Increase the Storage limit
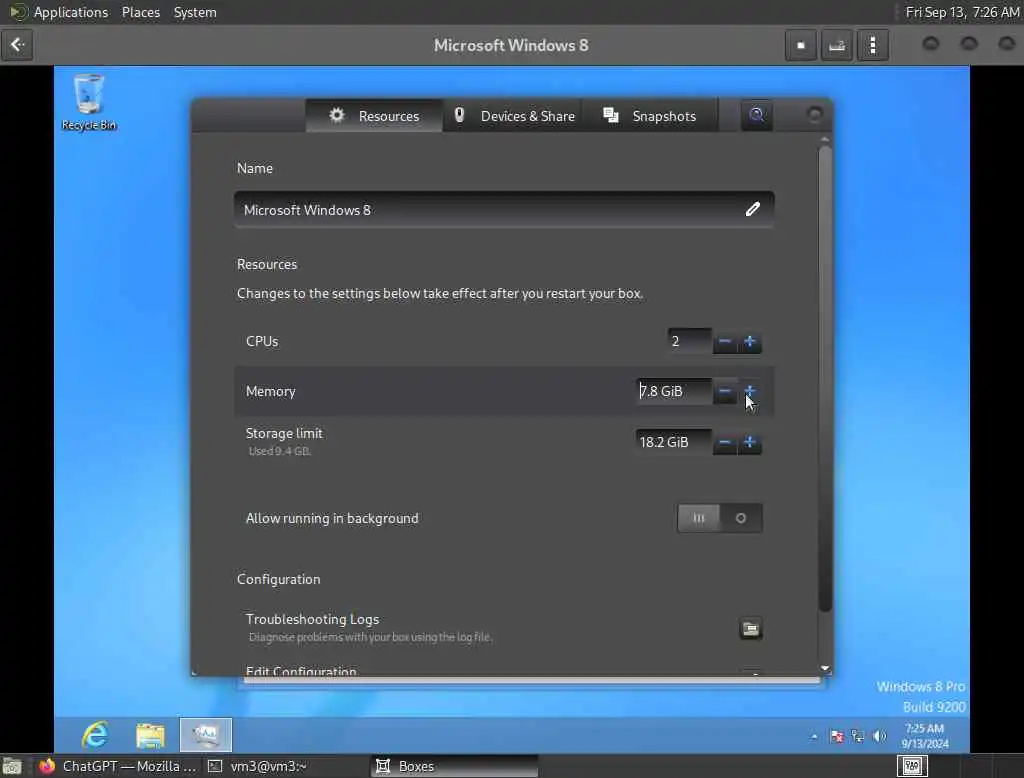This screenshot has height=778, width=1024. [x=750, y=442]
